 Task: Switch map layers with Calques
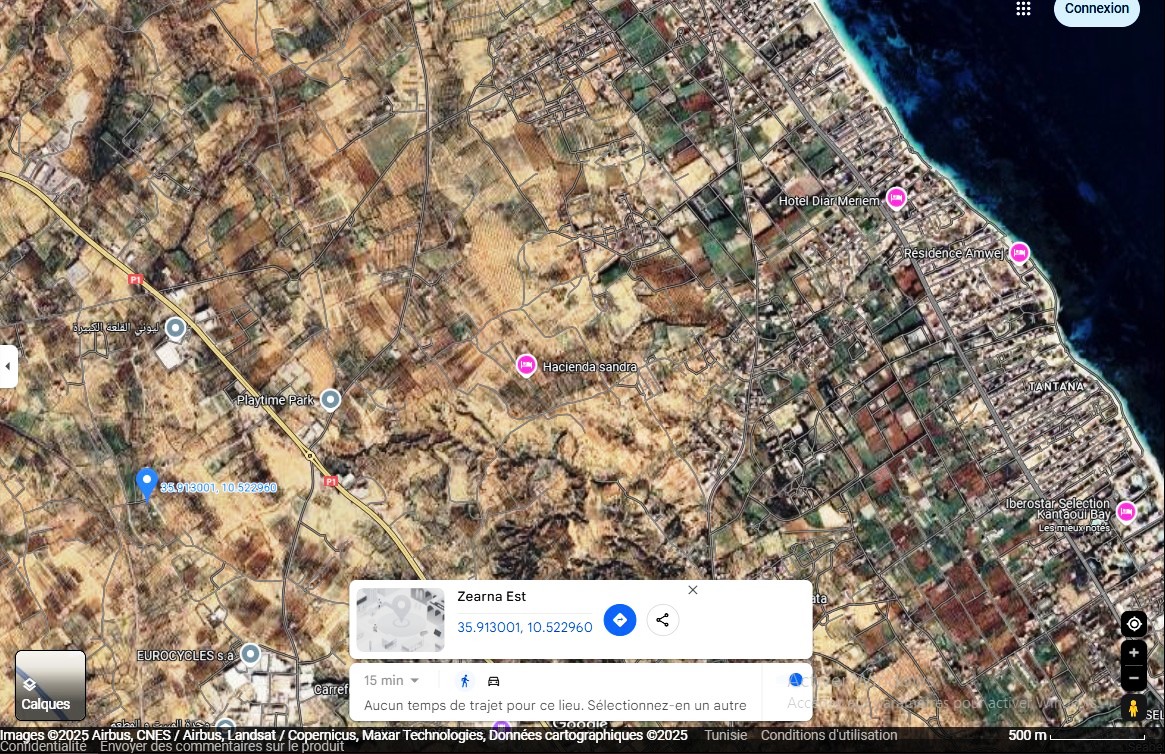click(x=50, y=685)
